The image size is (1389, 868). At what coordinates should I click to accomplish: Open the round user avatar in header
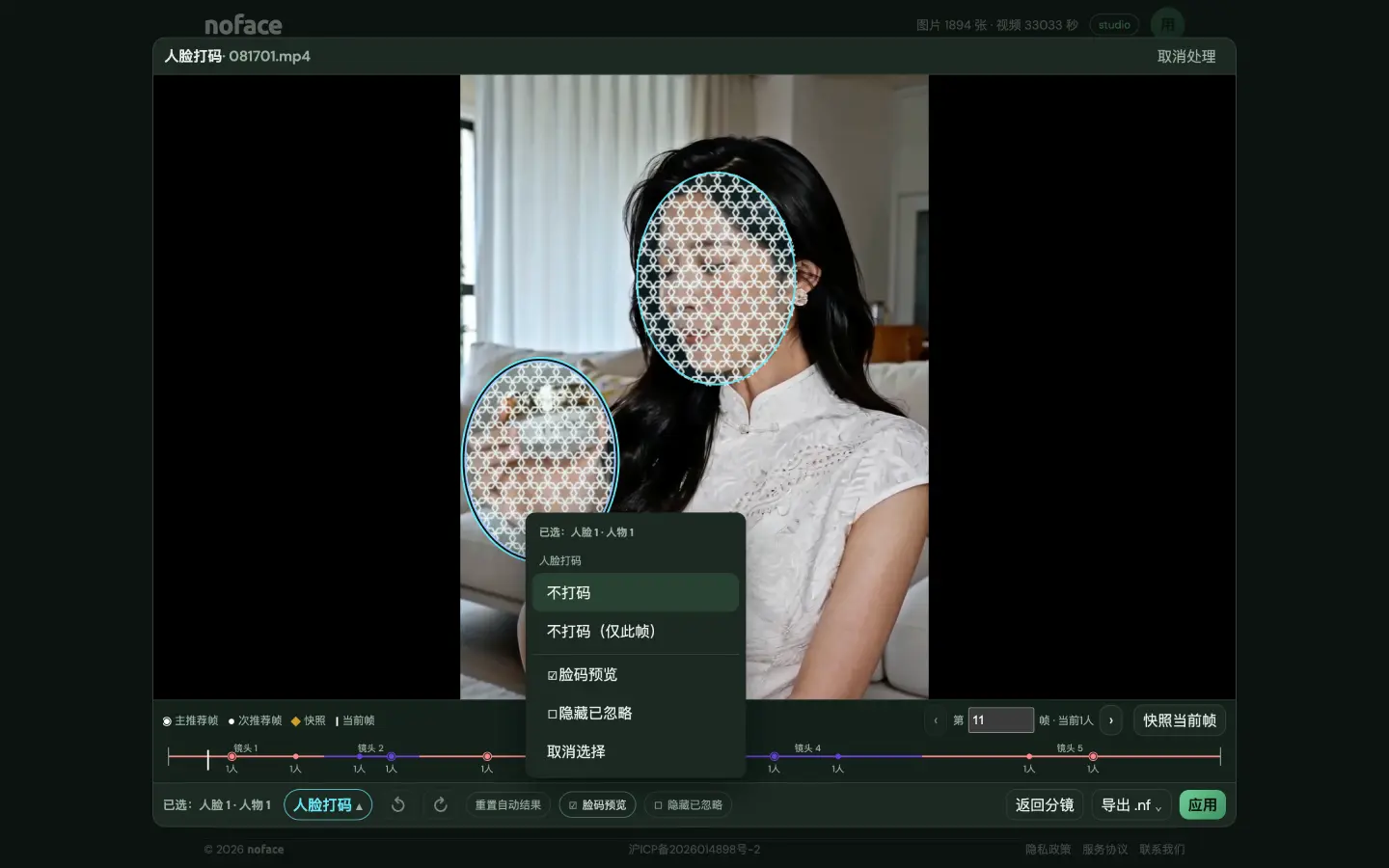tap(1167, 24)
